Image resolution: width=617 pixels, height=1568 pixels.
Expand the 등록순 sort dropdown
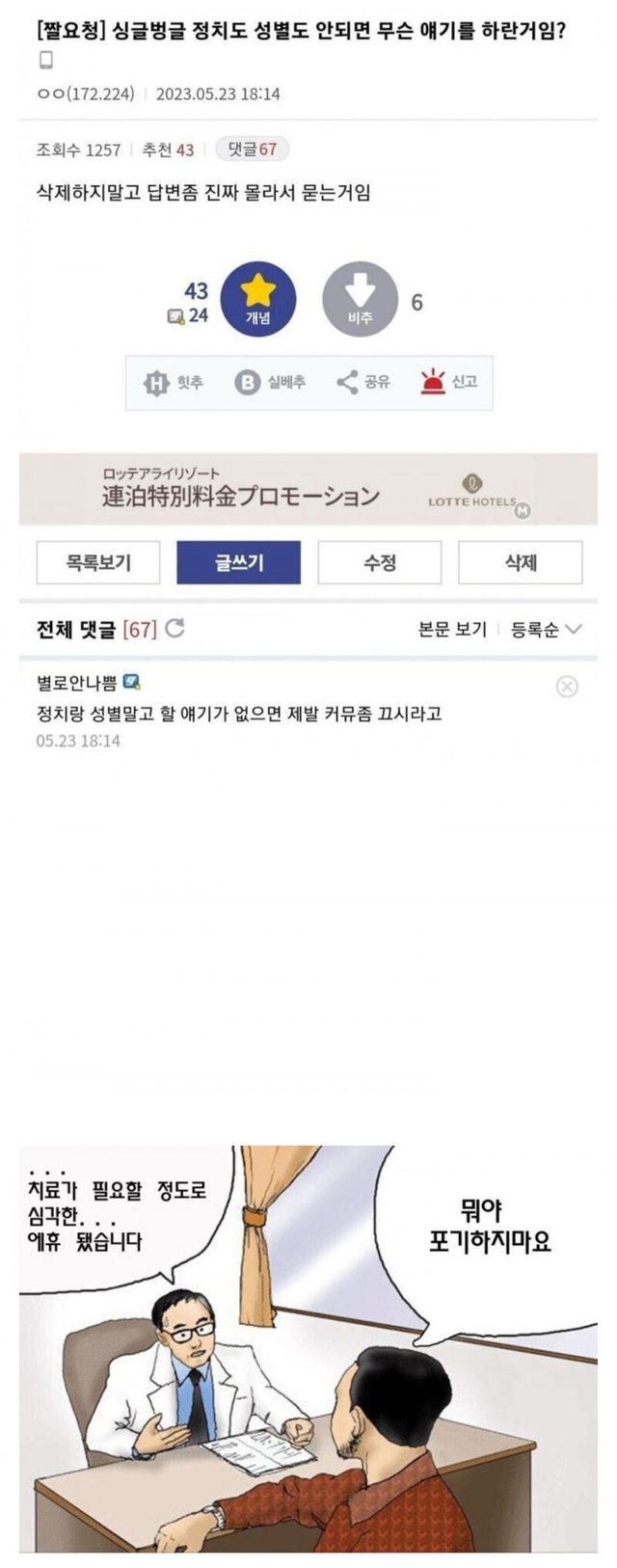tap(546, 630)
